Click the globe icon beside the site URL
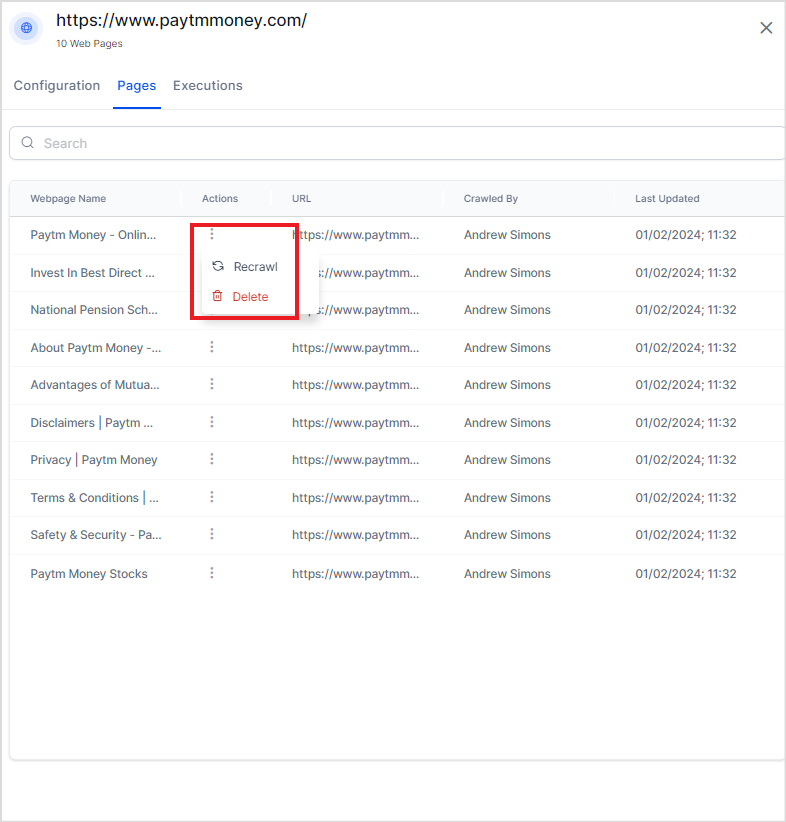786x822 pixels. coord(27,29)
